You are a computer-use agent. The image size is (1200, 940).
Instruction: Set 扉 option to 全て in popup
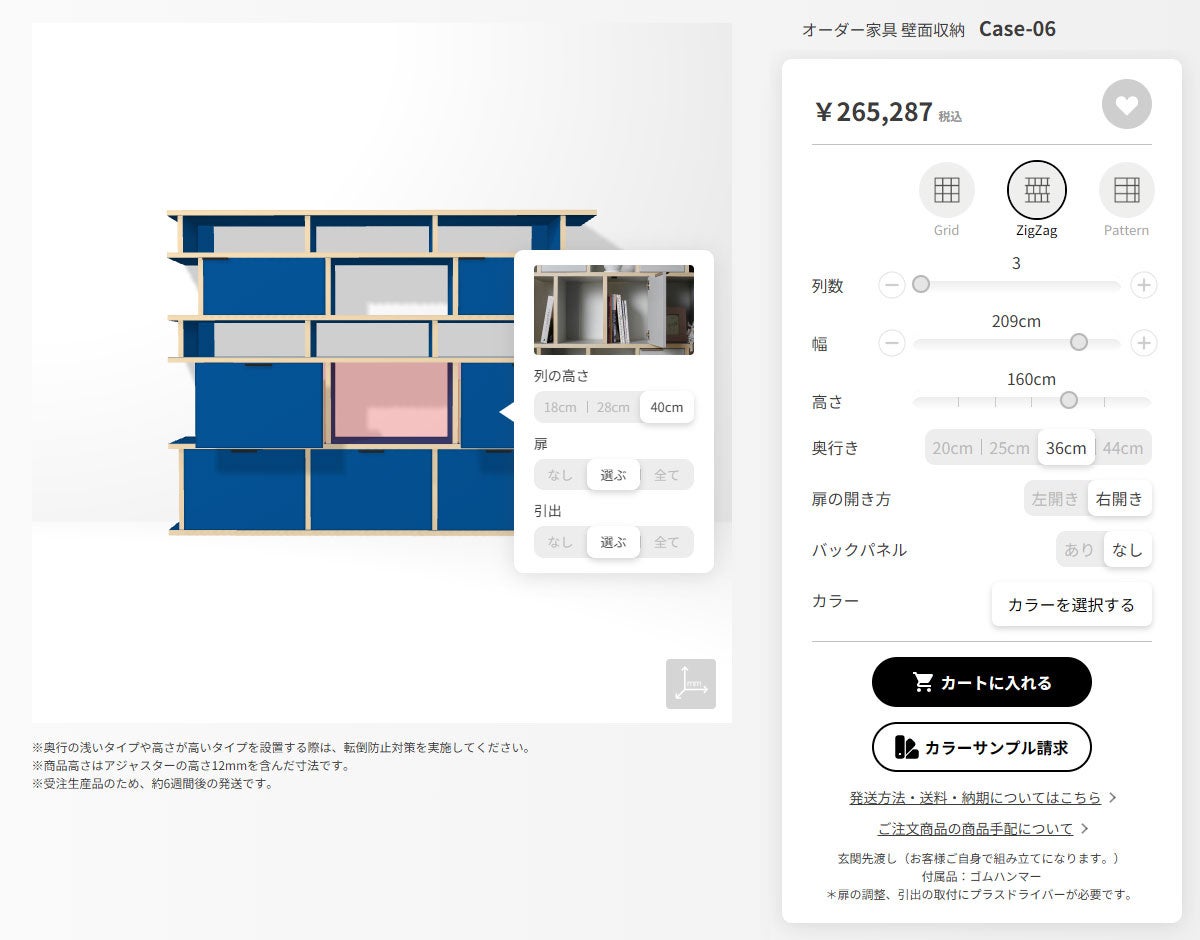666,475
